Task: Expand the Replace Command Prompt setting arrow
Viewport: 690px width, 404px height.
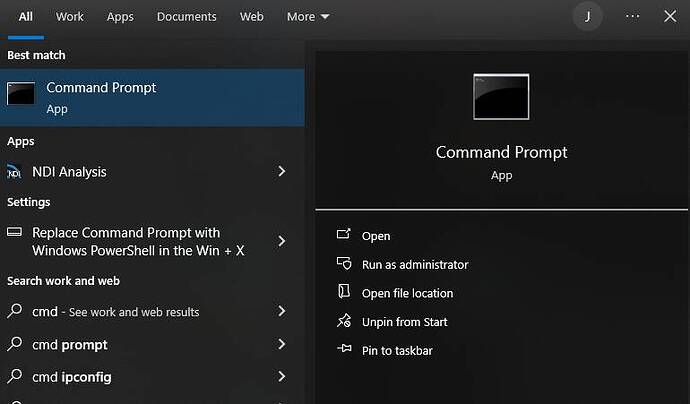Action: pos(282,241)
